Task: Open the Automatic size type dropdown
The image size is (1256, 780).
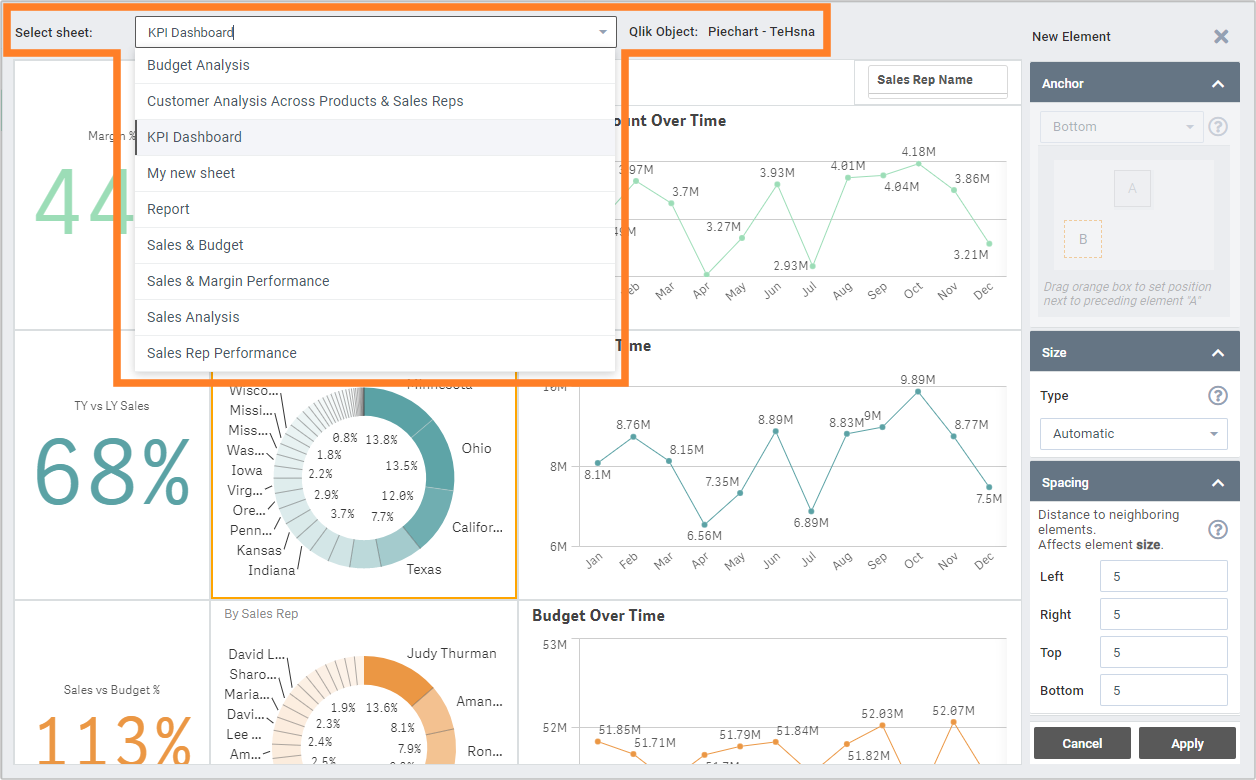Action: click(x=1134, y=434)
